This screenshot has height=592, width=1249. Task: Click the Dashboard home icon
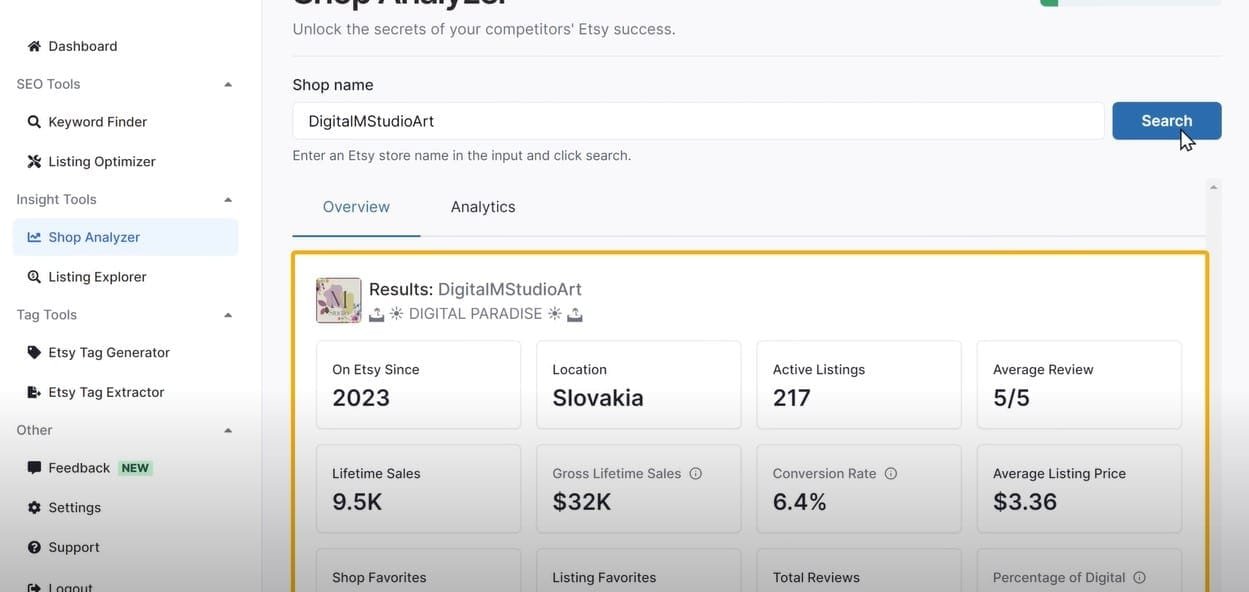click(34, 46)
